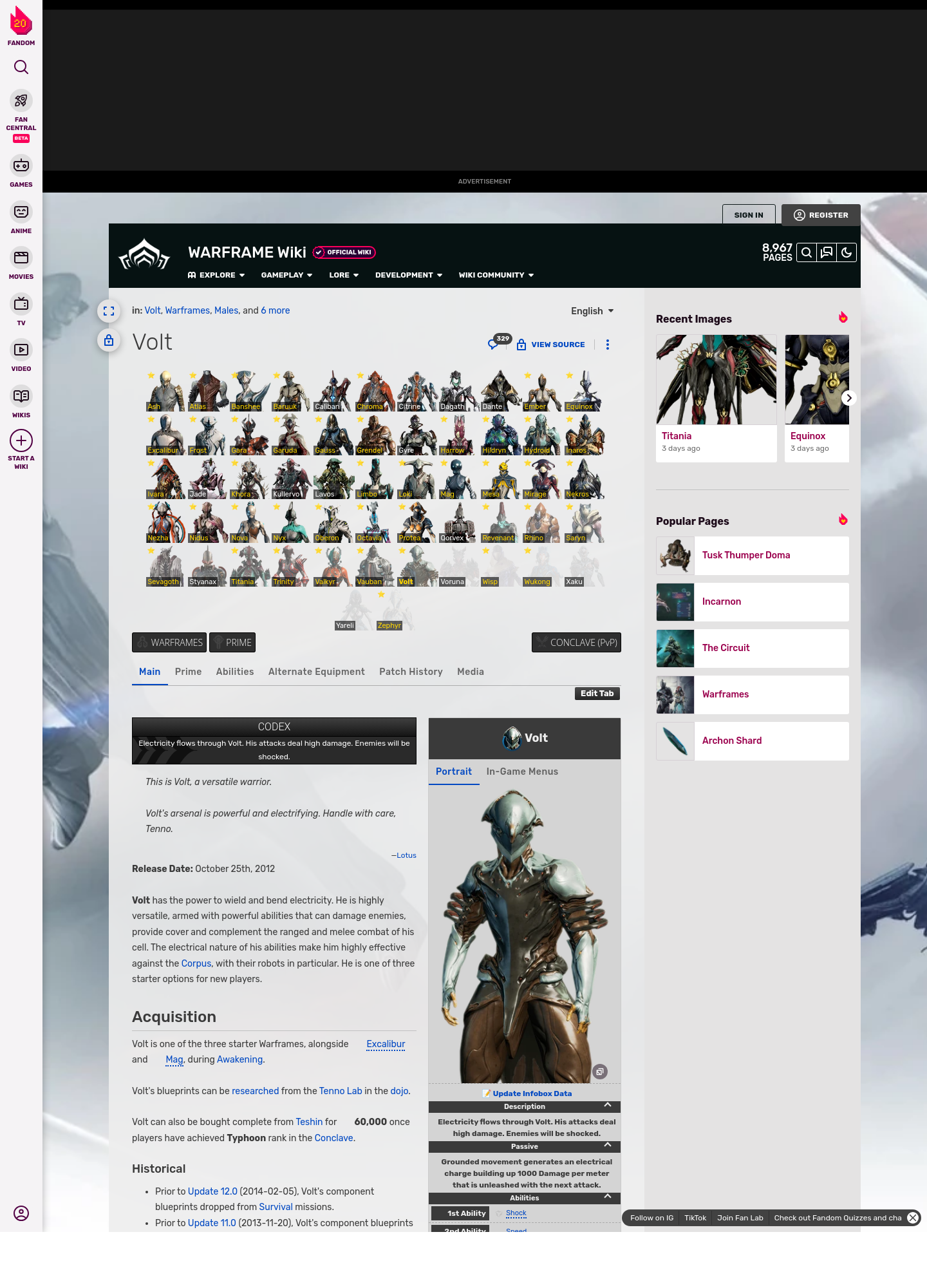Select the Saryn warframe icon
The width and height of the screenshot is (927, 1288).
coord(585,522)
